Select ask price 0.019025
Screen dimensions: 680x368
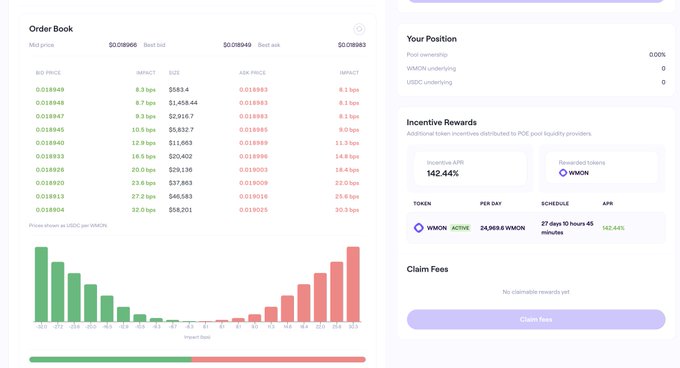click(x=253, y=210)
